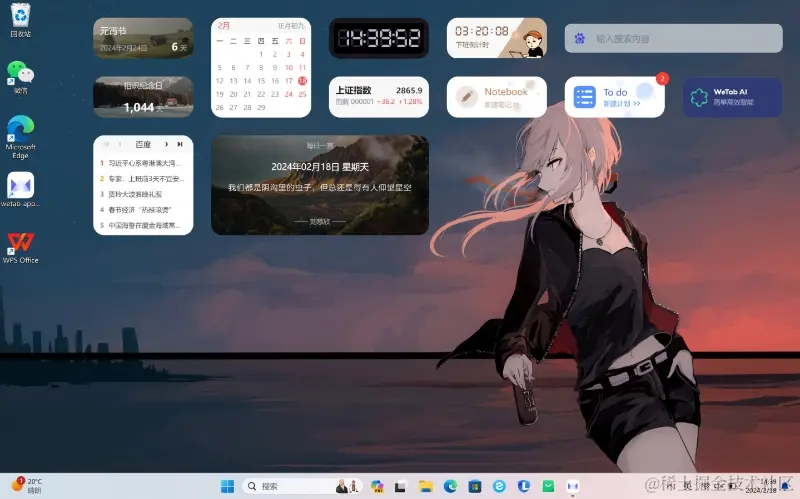Click the Notebook pencil icon
This screenshot has width=800, height=499.
click(466, 97)
